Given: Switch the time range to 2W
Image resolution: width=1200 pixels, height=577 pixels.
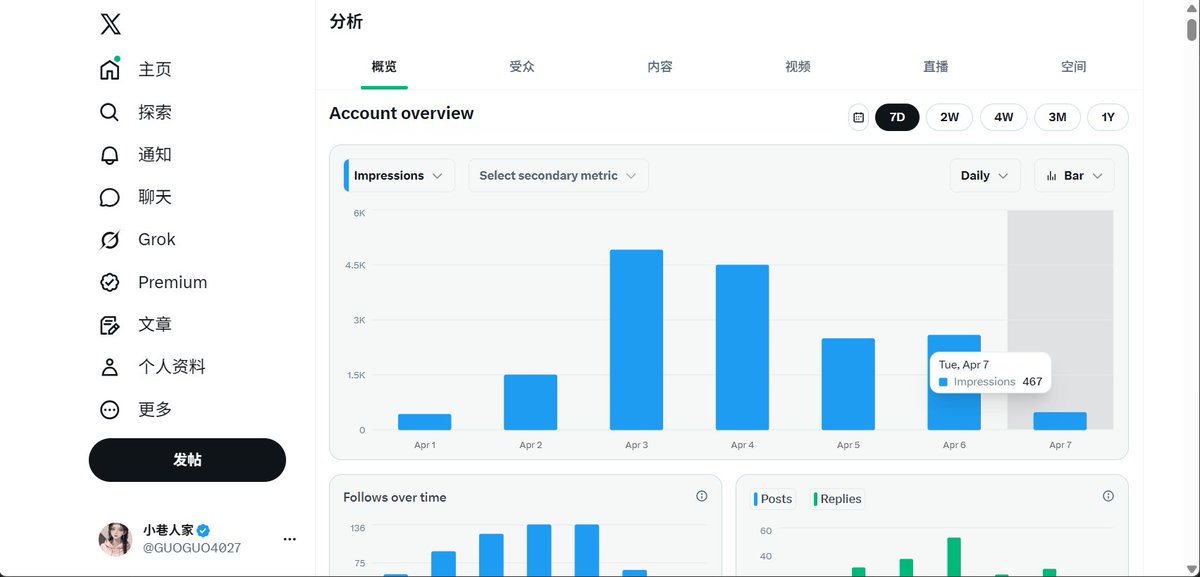Looking at the screenshot, I should (x=948, y=117).
